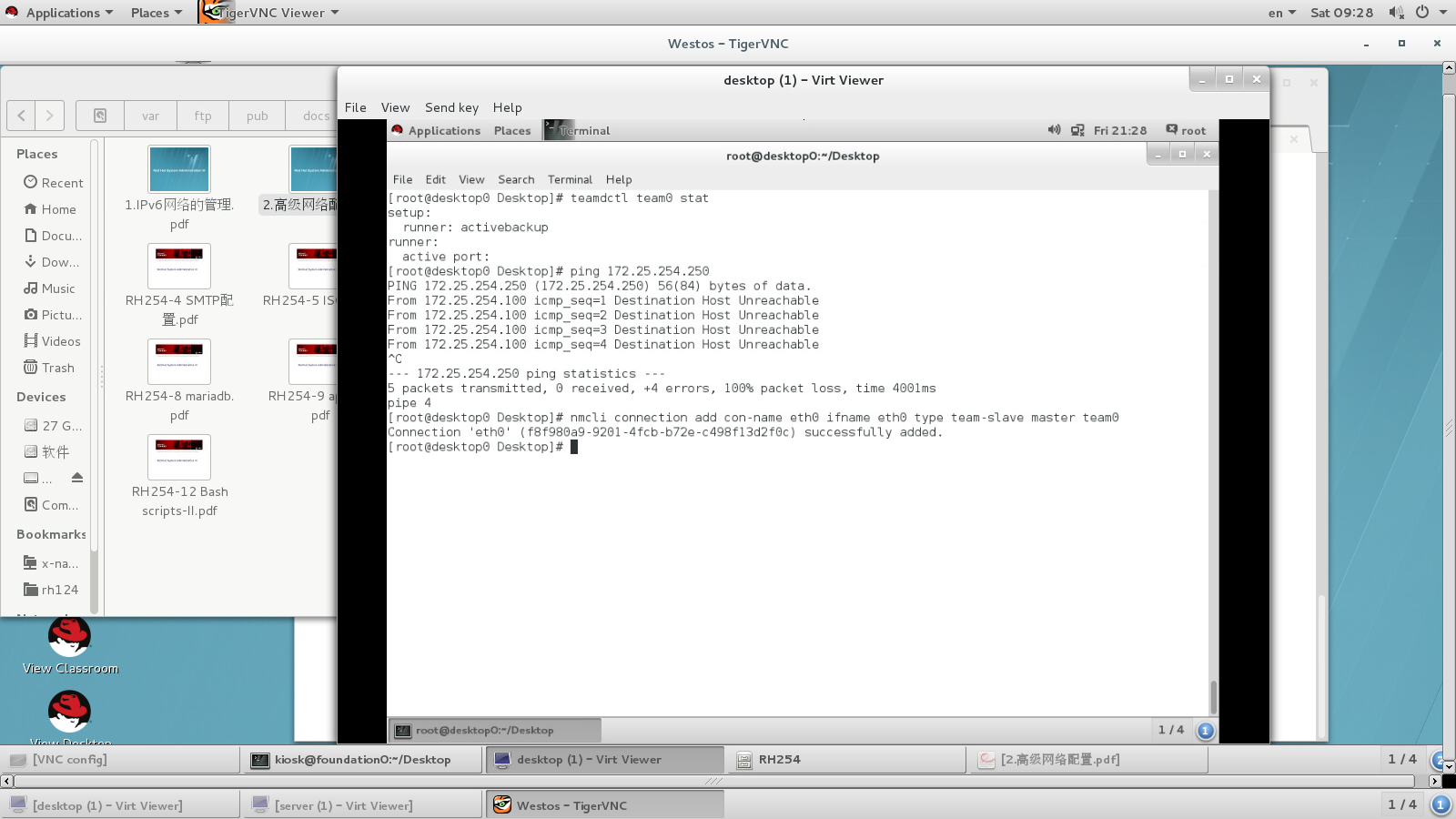This screenshot has width=1456, height=819.
Task: Select RH254-12 Bash scripts-II.pdf file icon
Action: coord(179,457)
